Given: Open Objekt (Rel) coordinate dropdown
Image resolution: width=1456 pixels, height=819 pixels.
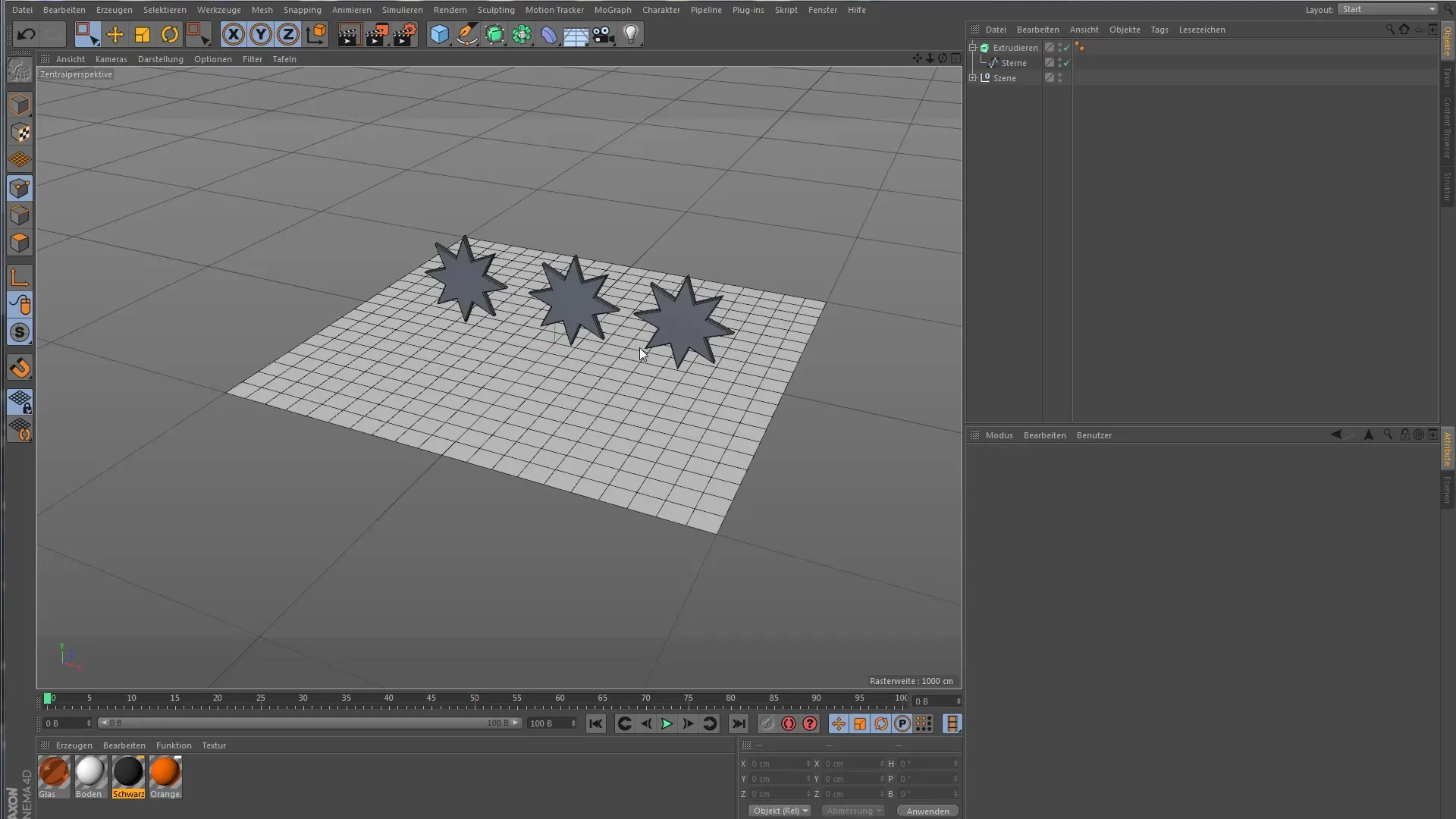Looking at the screenshot, I should (780, 811).
